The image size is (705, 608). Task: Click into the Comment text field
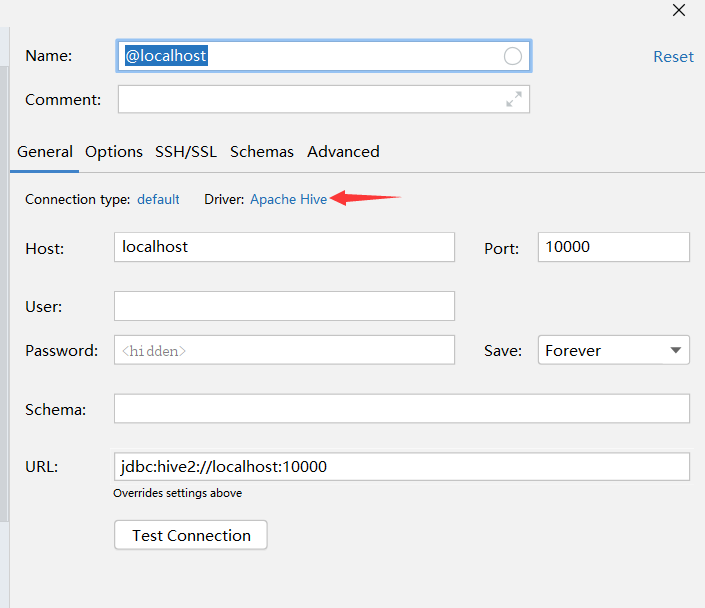coord(324,99)
